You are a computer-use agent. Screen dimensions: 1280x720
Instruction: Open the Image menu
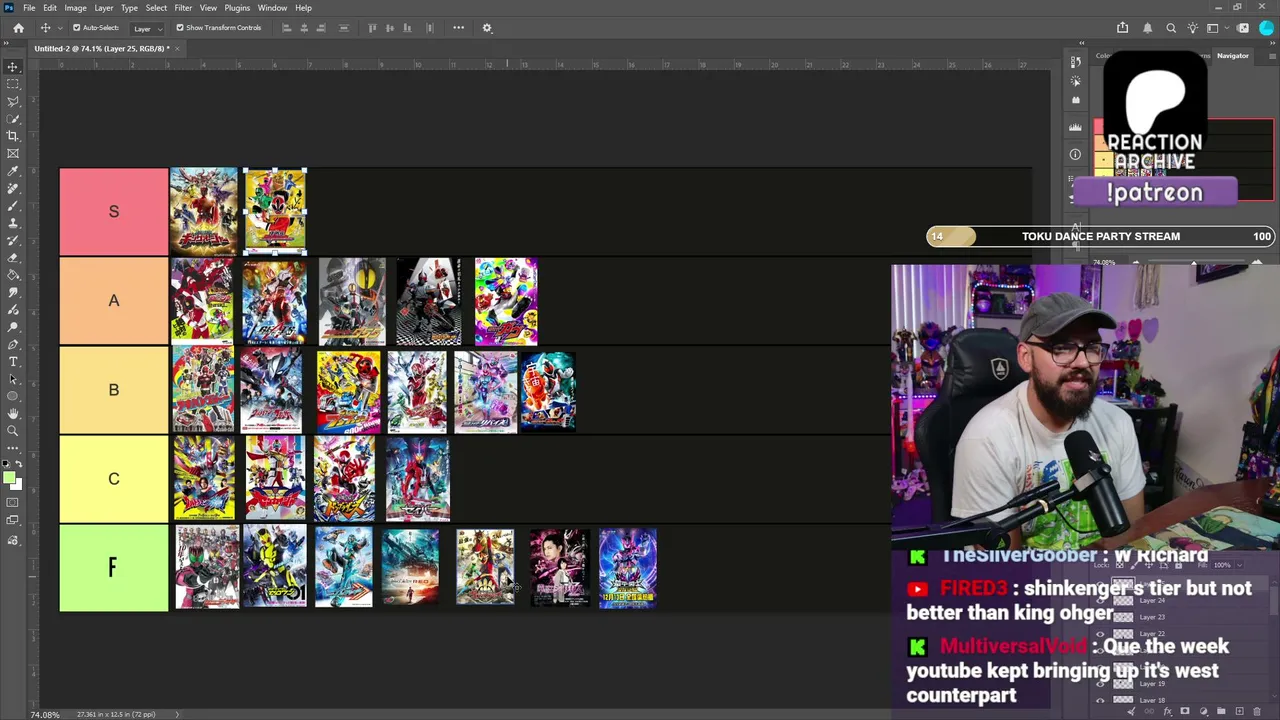coord(75,8)
